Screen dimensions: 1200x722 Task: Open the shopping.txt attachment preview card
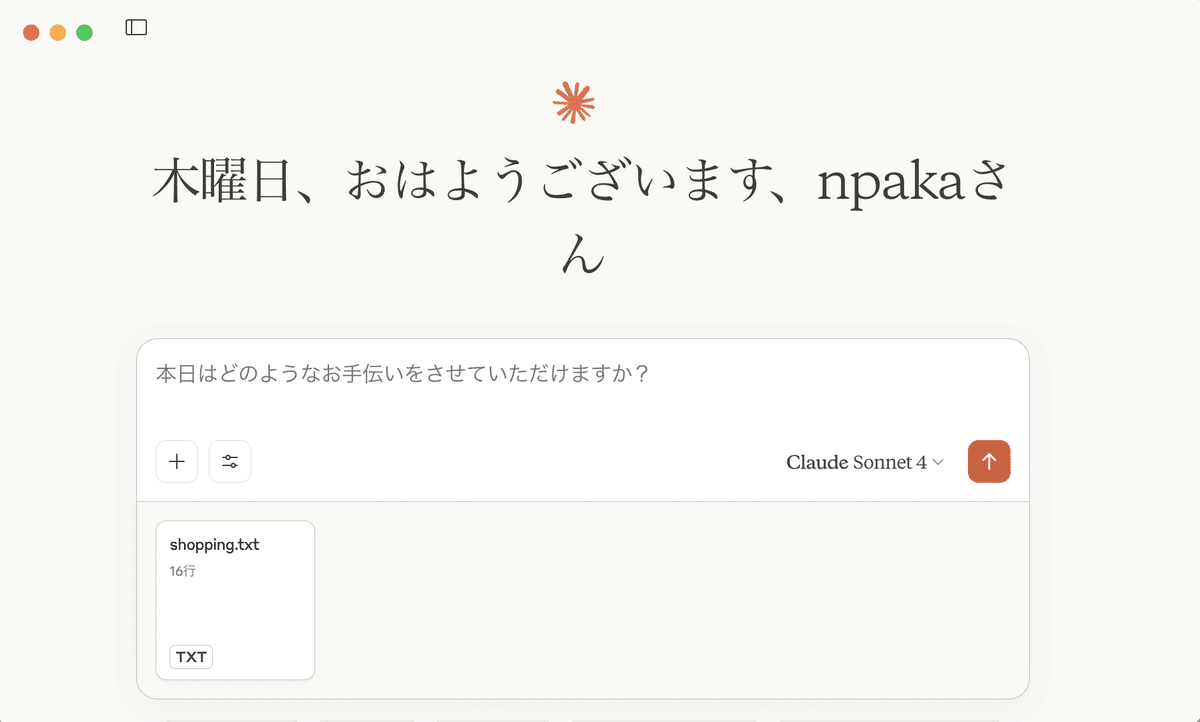(235, 600)
